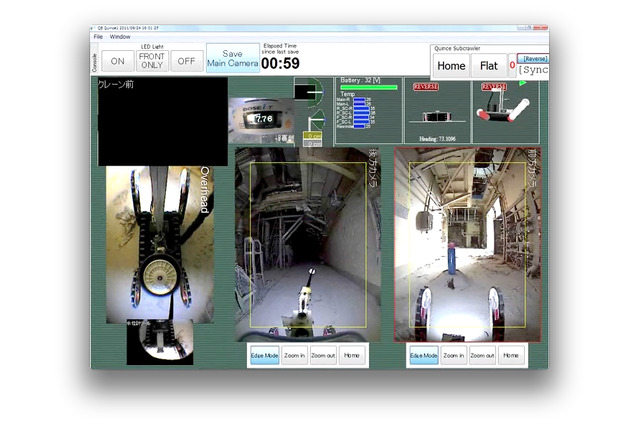Zoom out on the front camera view
This screenshot has height=426, width=640.
tap(483, 355)
